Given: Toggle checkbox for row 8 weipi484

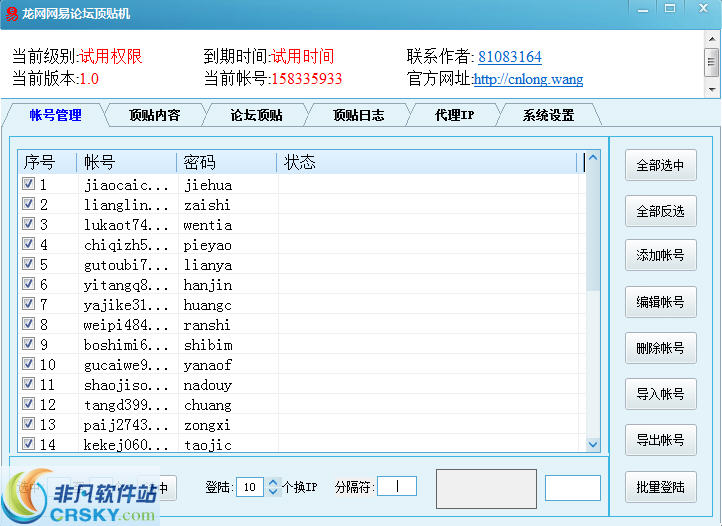Looking at the screenshot, I should [x=28, y=324].
